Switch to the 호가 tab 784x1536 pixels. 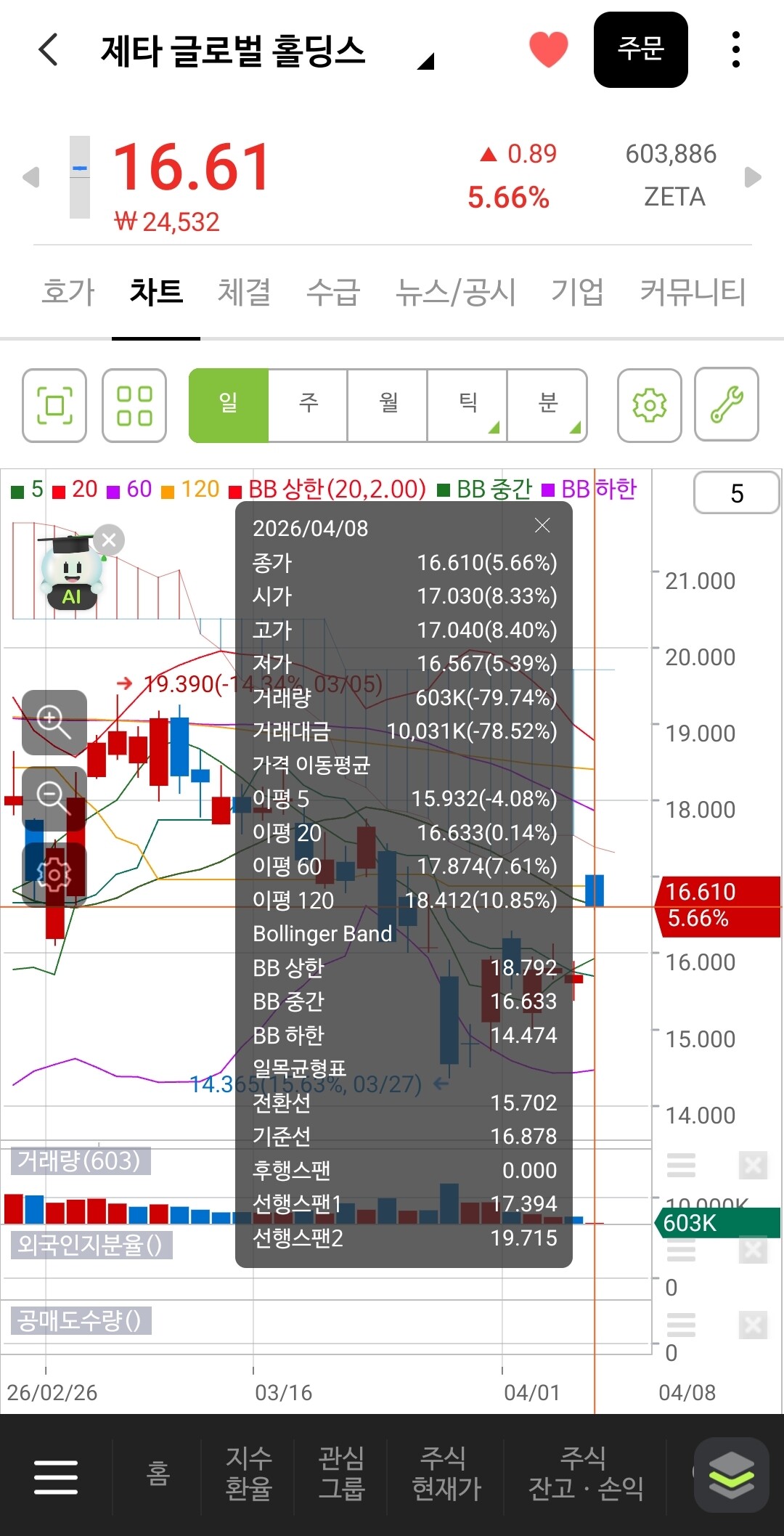tap(68, 292)
